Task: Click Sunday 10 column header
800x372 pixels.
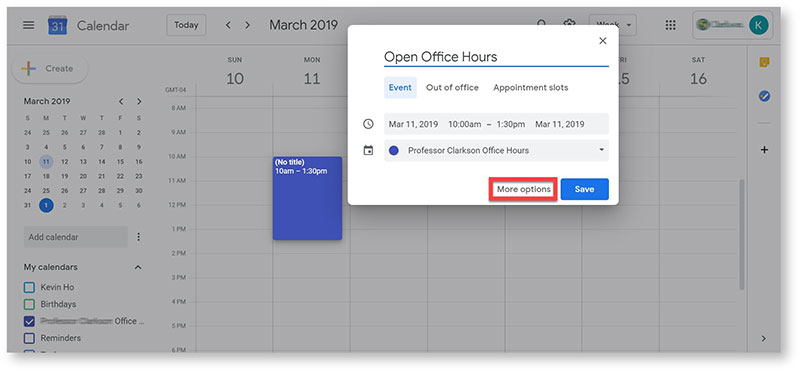Action: 235,71
